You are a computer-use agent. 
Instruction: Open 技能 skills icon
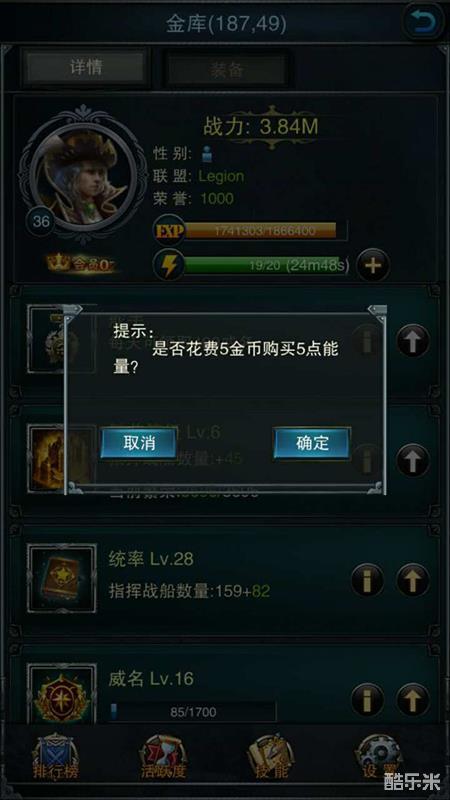[x=271, y=757]
